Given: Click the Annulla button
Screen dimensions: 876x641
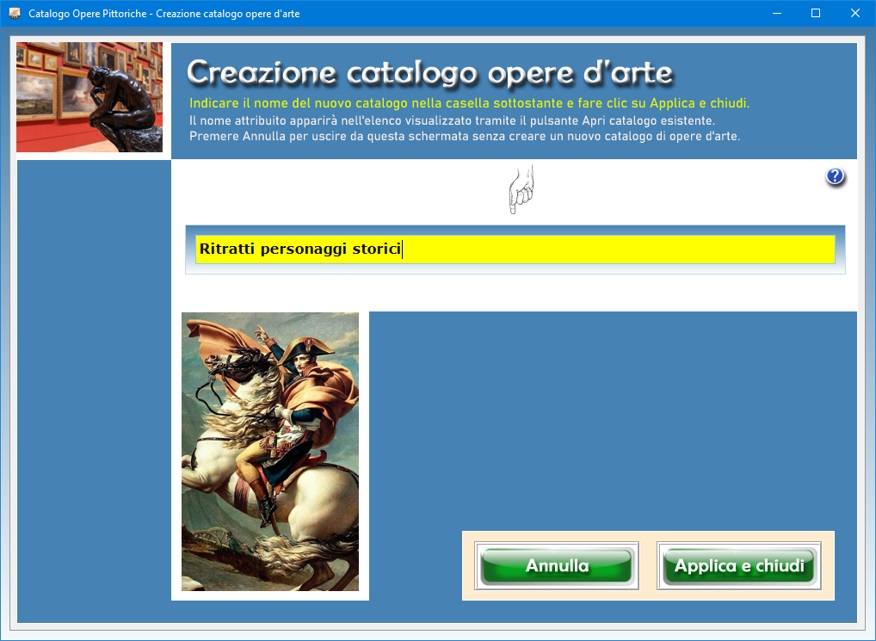Looking at the screenshot, I should point(556,566).
